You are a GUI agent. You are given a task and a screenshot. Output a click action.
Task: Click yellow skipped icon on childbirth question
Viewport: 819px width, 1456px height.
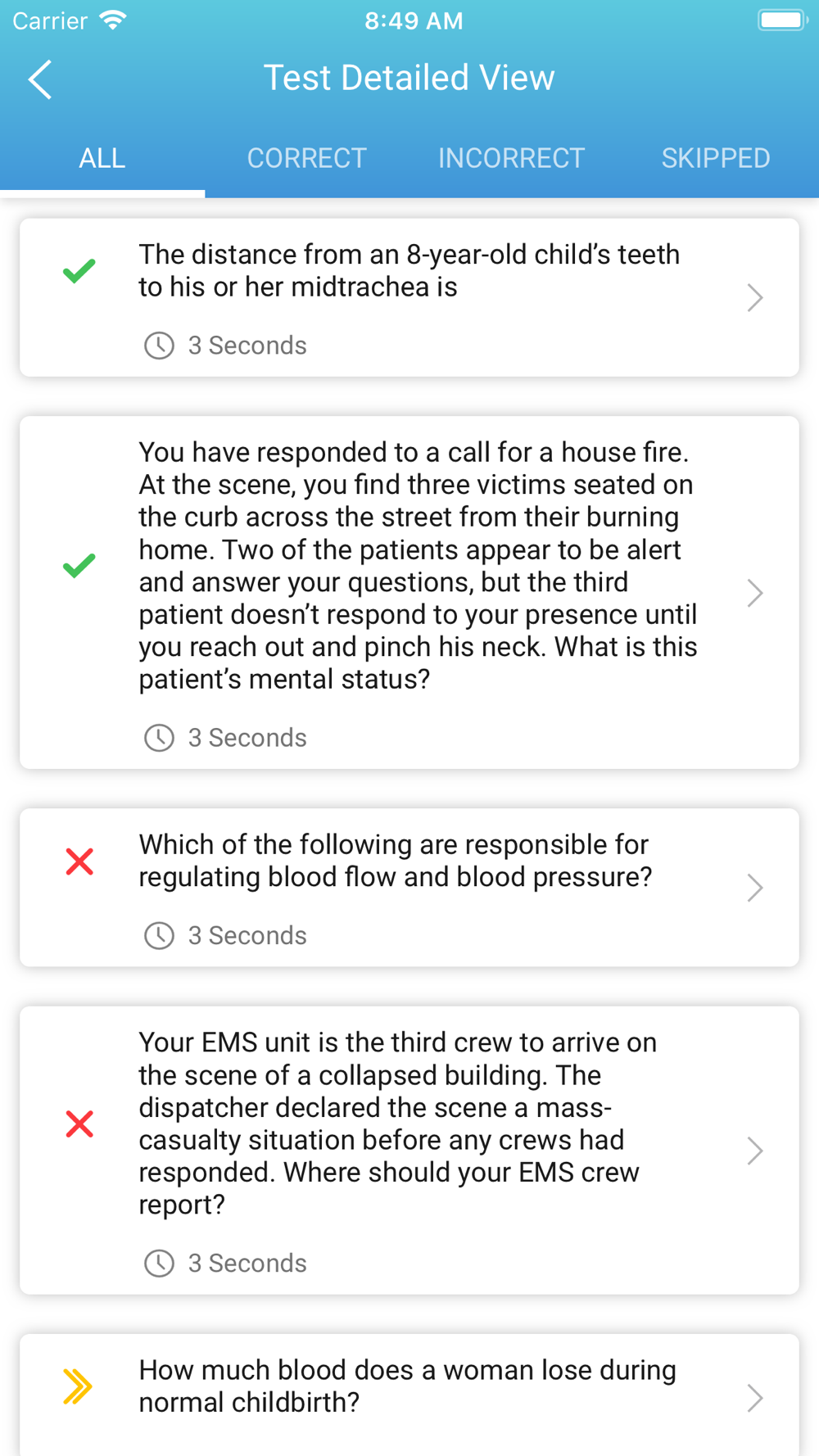point(78,1386)
